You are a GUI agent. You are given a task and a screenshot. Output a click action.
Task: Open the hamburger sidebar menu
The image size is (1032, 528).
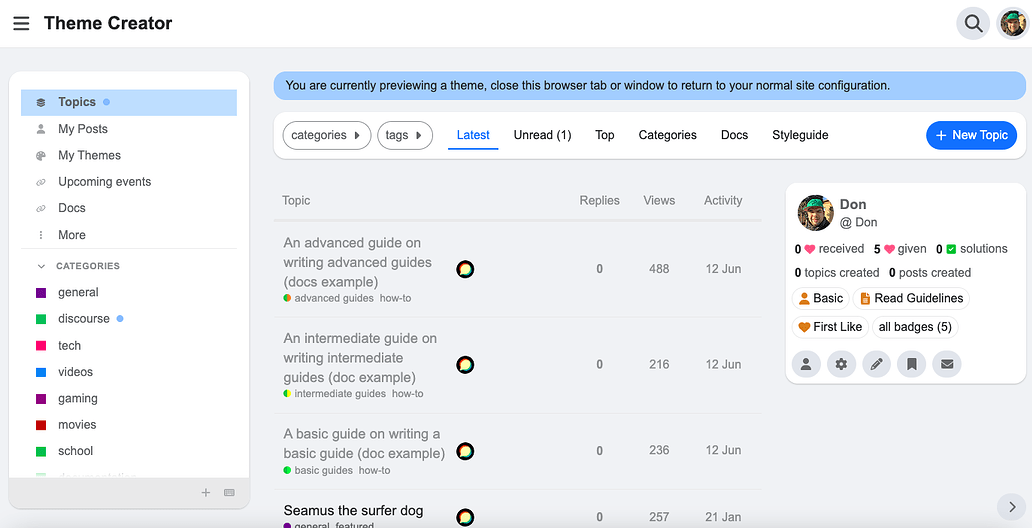click(21, 23)
